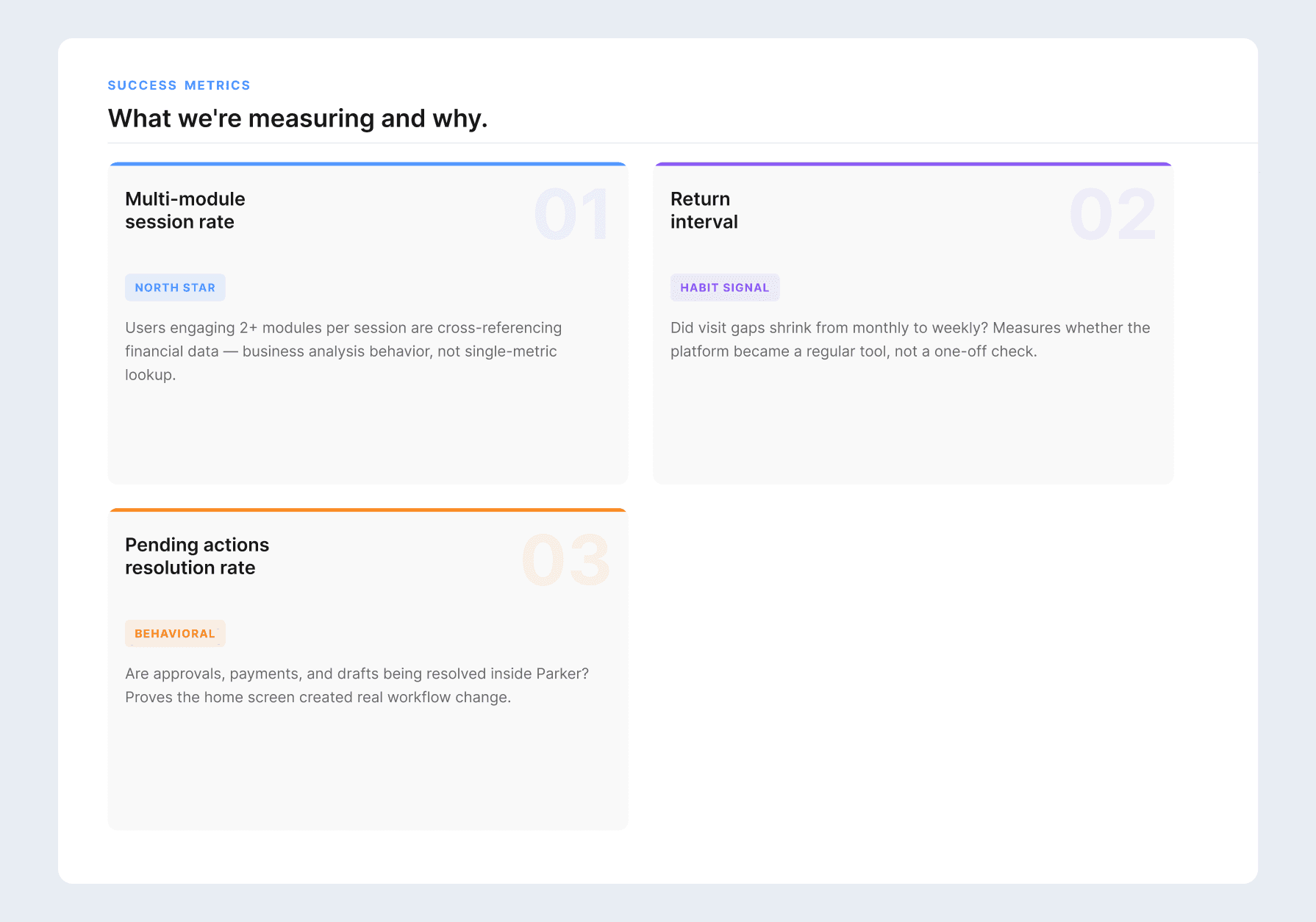Select the "Multi-module session rate" card title

[x=185, y=210]
